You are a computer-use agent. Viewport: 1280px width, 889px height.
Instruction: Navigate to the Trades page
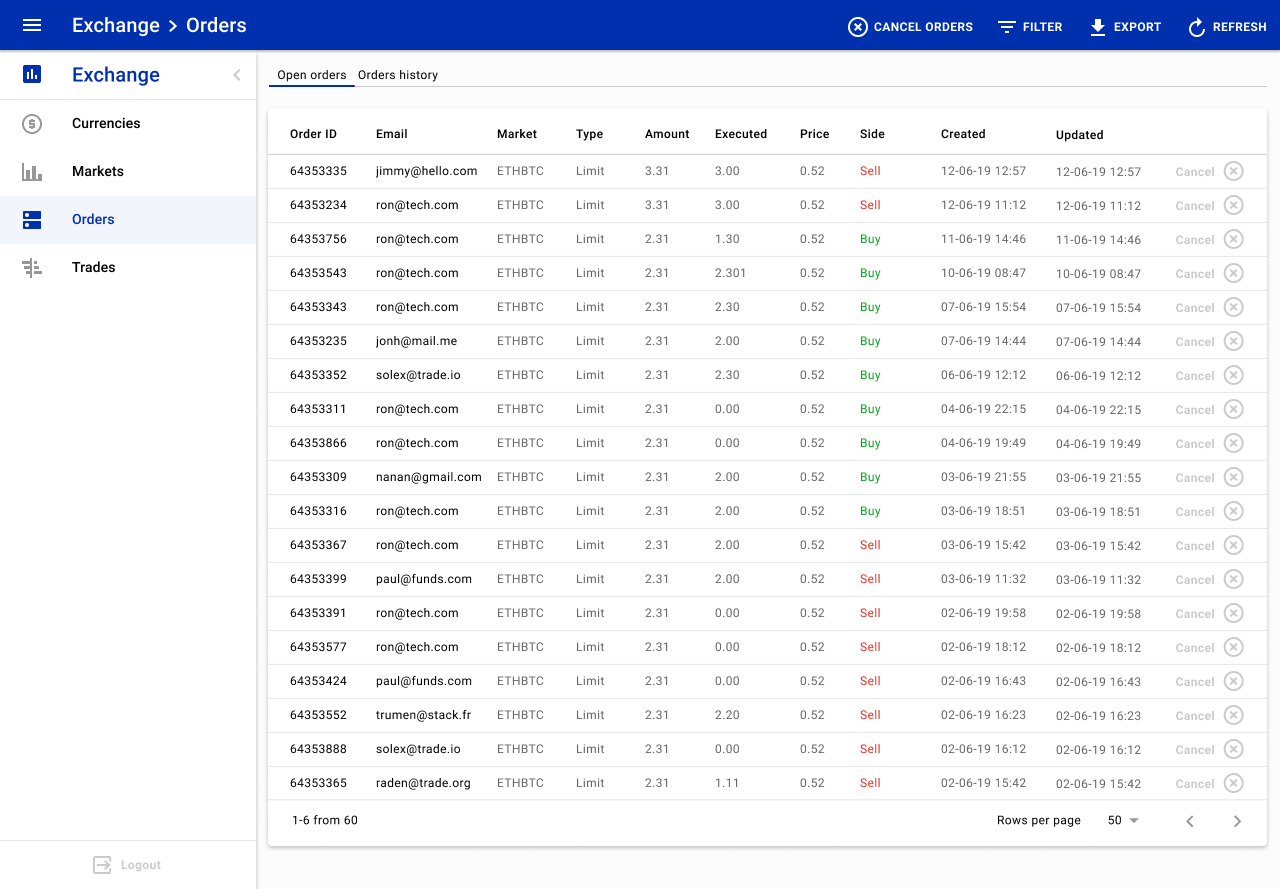click(x=128, y=268)
